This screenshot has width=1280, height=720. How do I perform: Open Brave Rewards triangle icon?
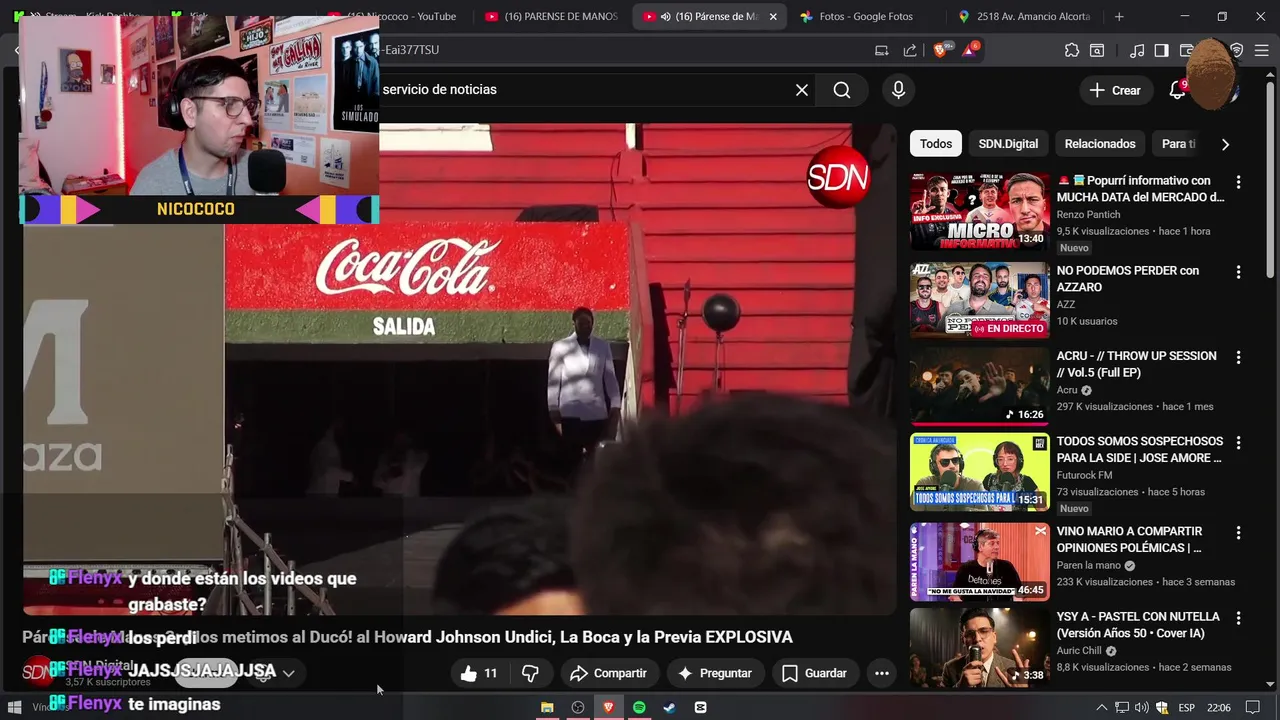970,50
